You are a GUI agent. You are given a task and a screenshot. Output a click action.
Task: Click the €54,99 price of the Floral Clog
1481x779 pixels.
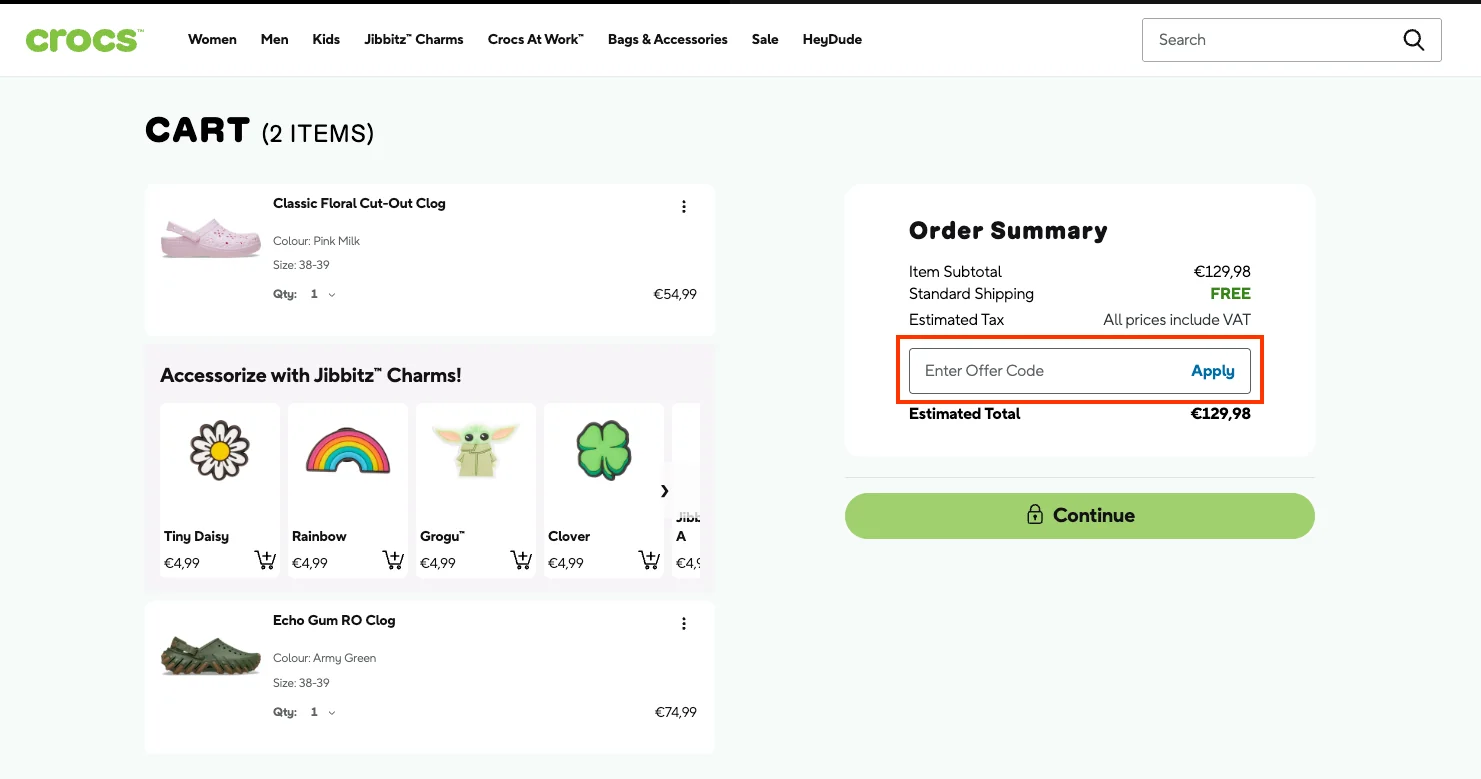pos(675,295)
